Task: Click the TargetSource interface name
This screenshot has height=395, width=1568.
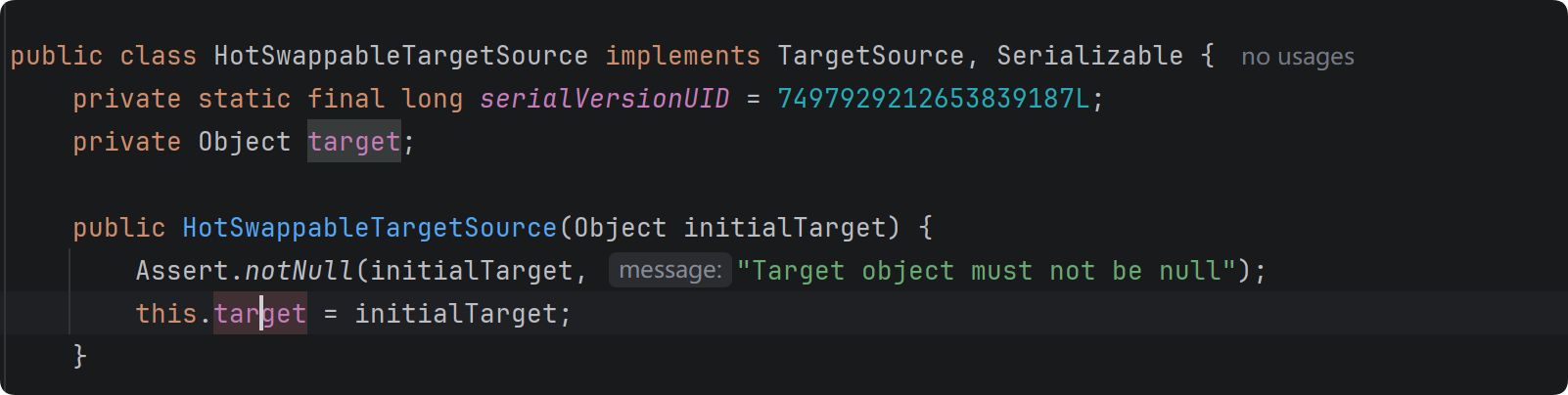Action: click(x=870, y=56)
